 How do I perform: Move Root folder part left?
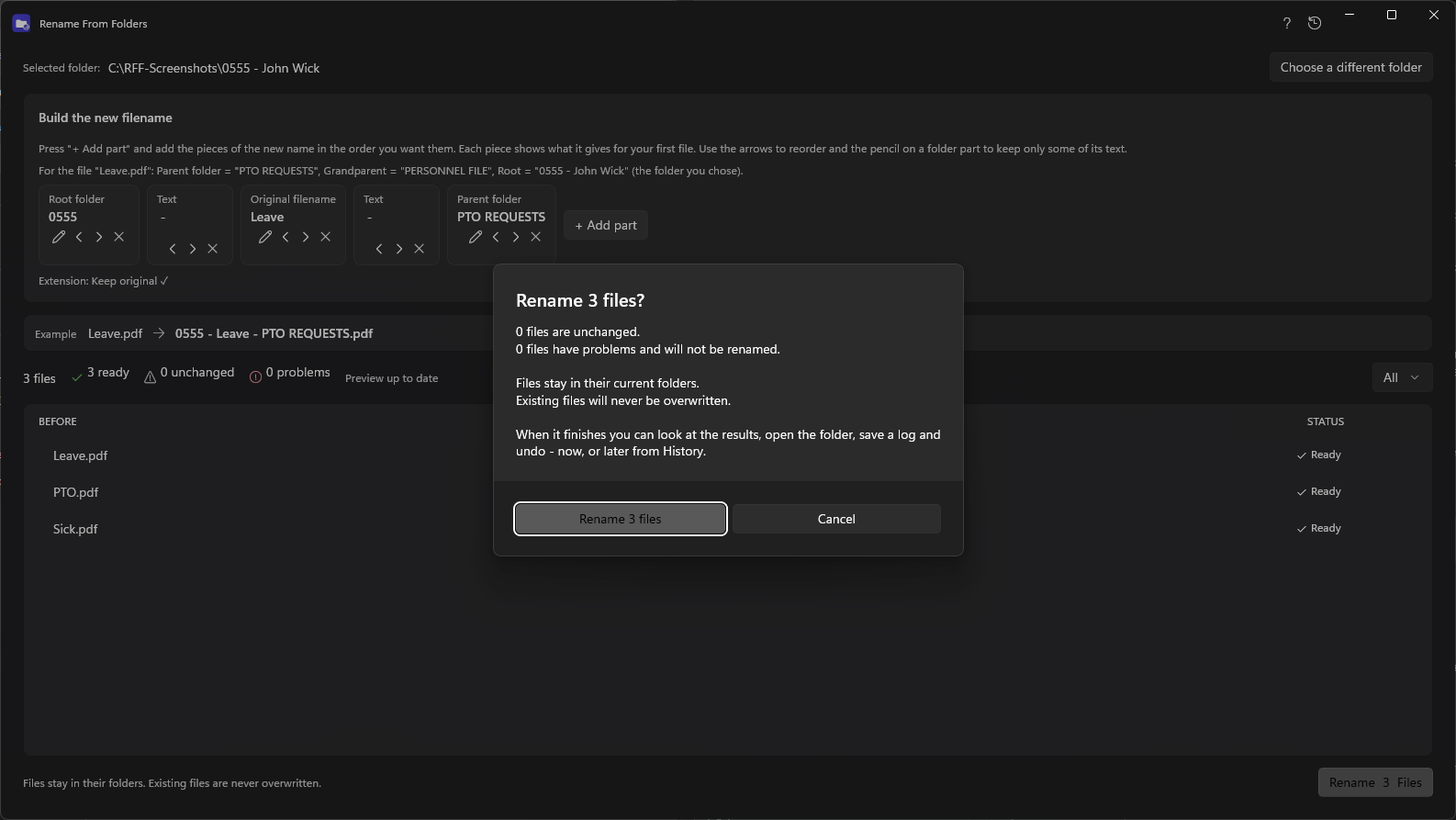[x=79, y=237]
